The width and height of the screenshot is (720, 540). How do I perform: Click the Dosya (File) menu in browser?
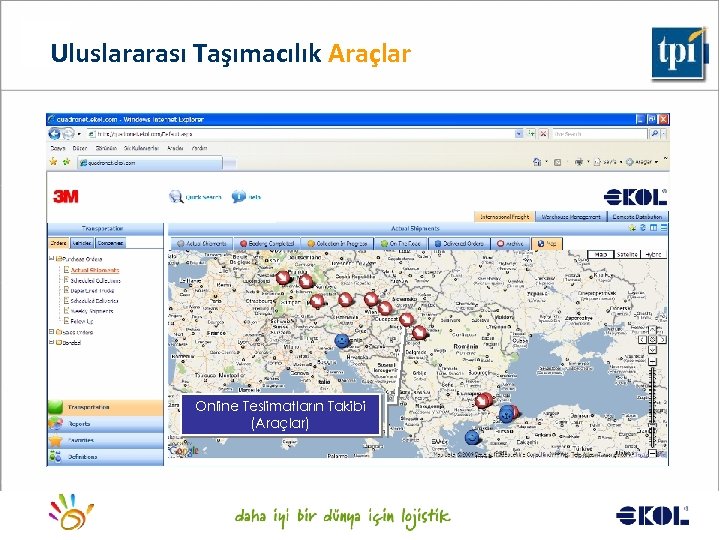point(58,148)
